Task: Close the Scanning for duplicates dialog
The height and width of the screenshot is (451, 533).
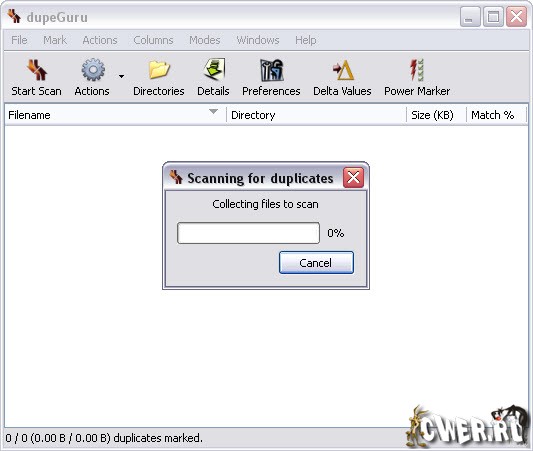Action: click(x=354, y=177)
